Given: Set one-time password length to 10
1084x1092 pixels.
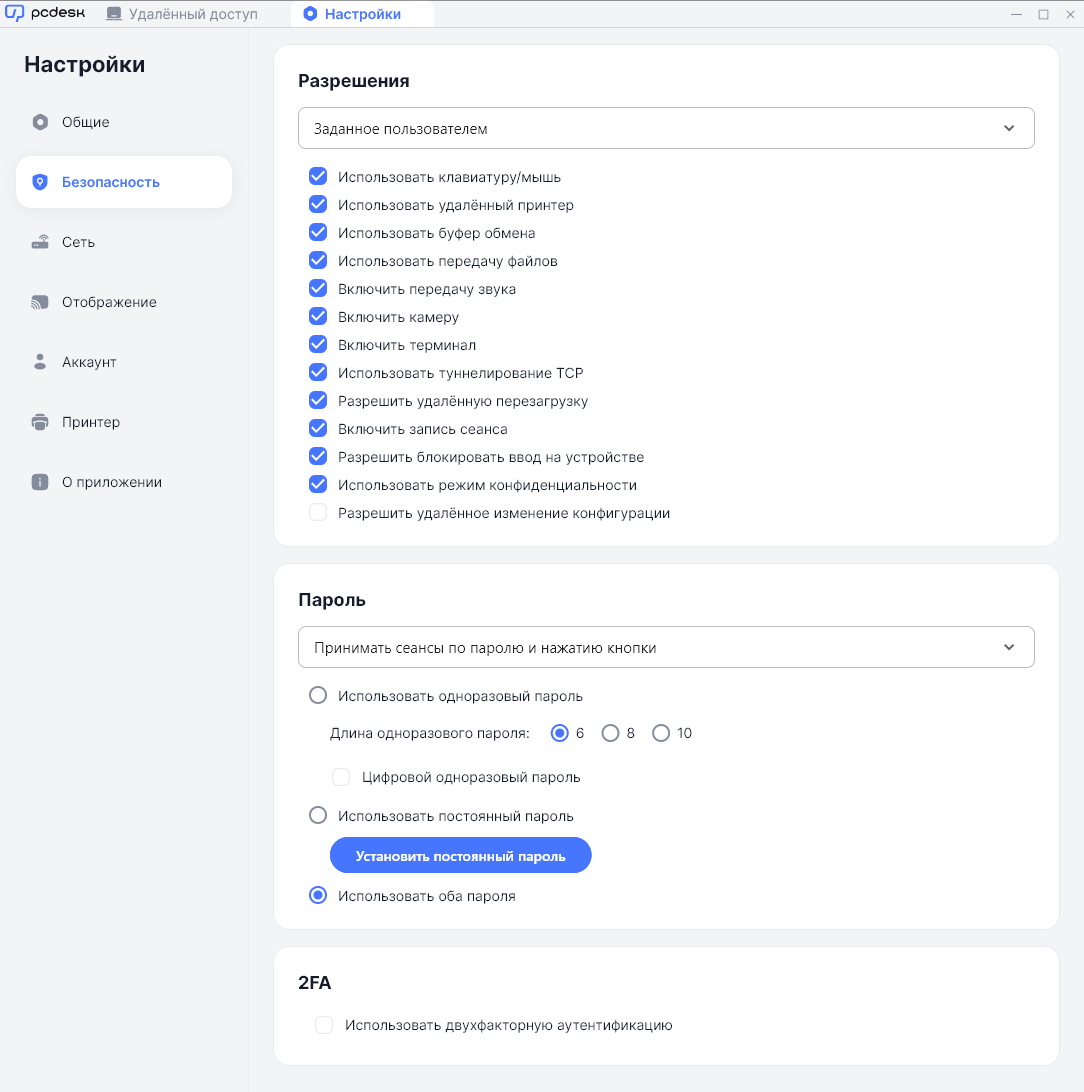Looking at the screenshot, I should pos(661,733).
